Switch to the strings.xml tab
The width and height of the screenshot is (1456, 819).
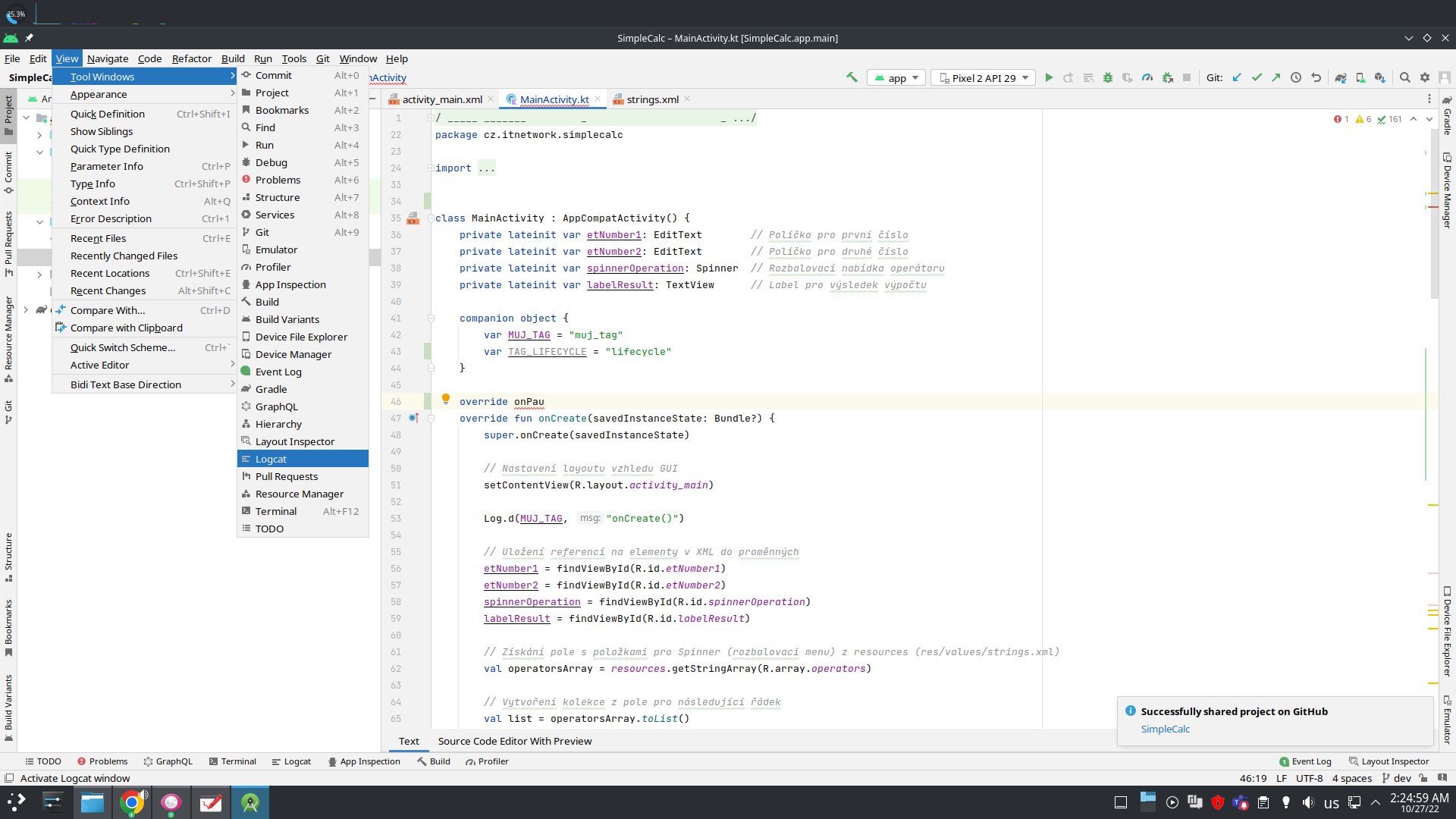click(652, 99)
